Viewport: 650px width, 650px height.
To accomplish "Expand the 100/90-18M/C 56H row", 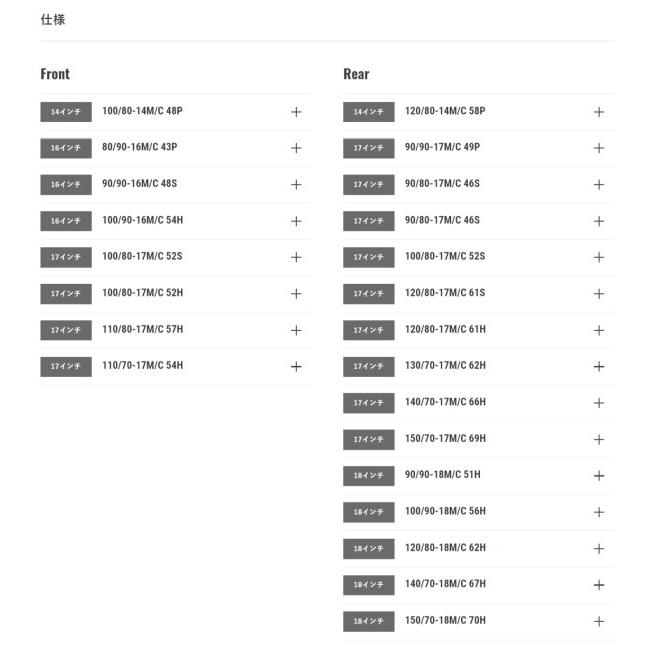I will (599, 512).
